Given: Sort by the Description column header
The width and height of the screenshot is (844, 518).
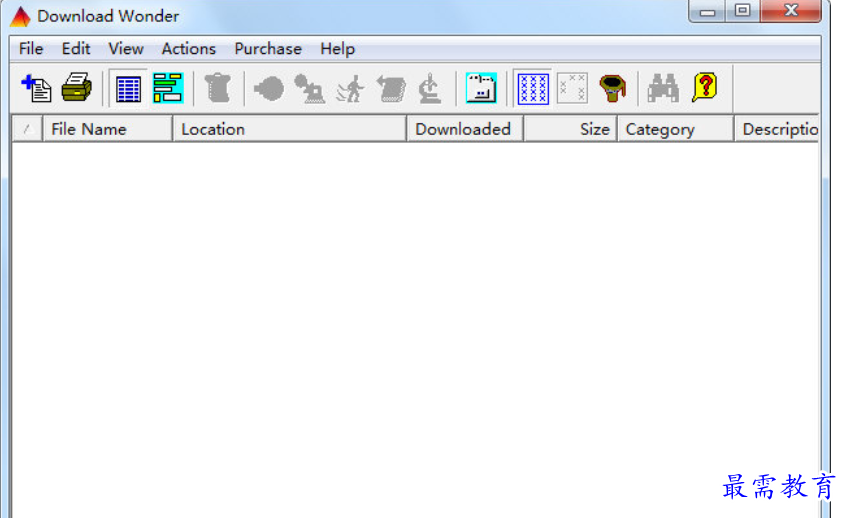Looking at the screenshot, I should tap(777, 129).
